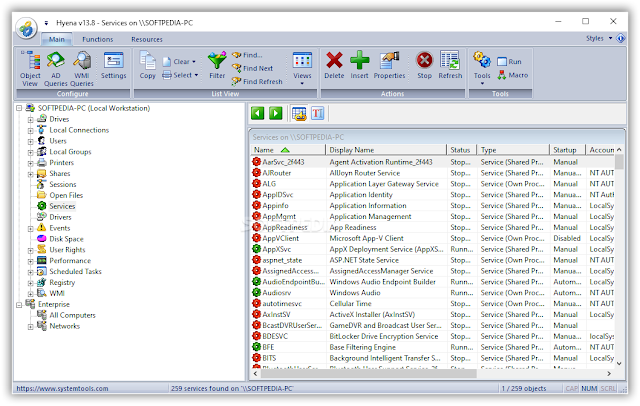Select the AJRouter service row

coord(432,173)
